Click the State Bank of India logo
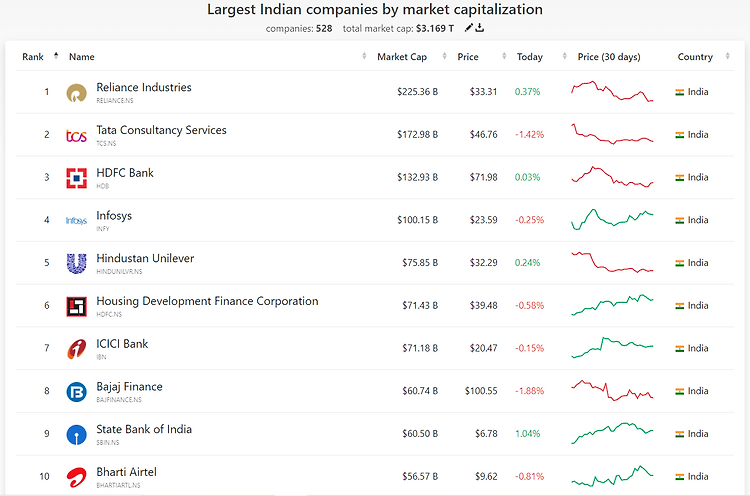Screen dimensions: 750x496 [x=77, y=434]
